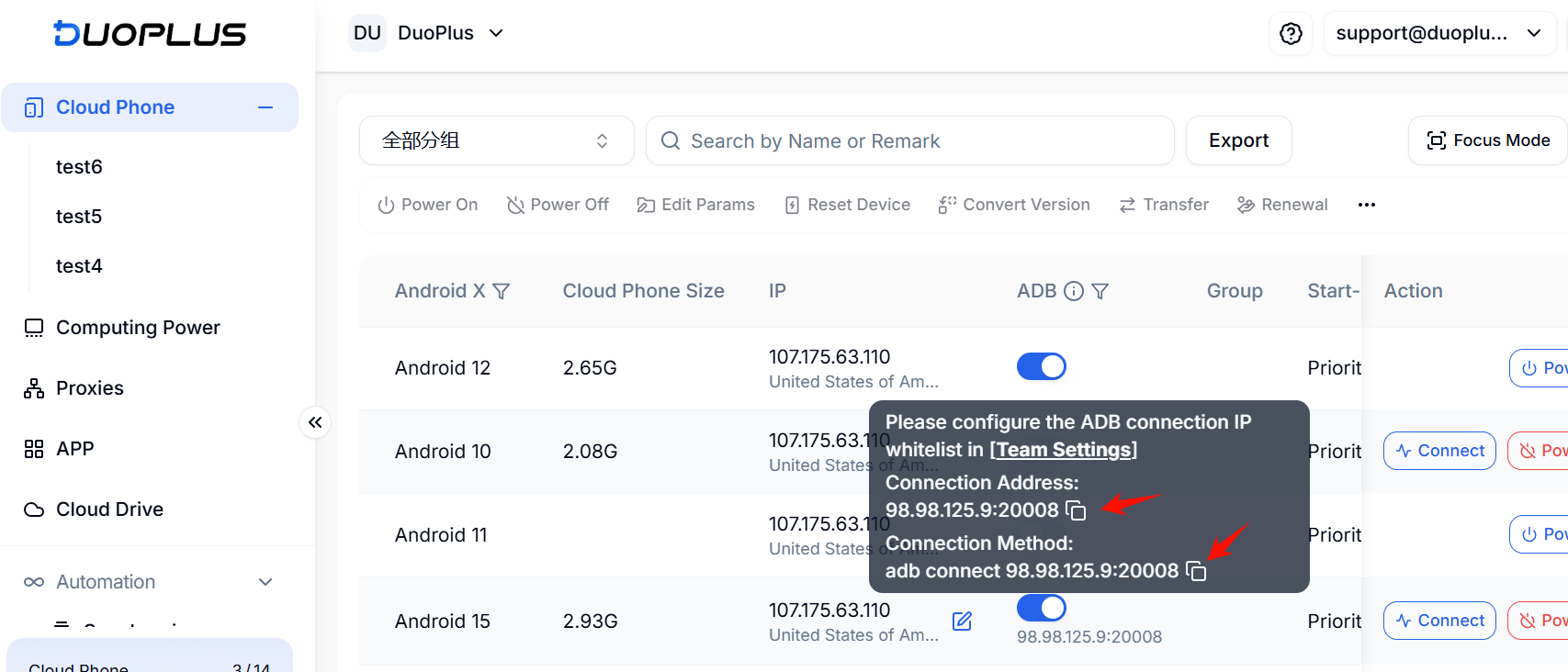1568x672 pixels.
Task: Click the edit icon in Android 15 row
Action: (x=962, y=622)
